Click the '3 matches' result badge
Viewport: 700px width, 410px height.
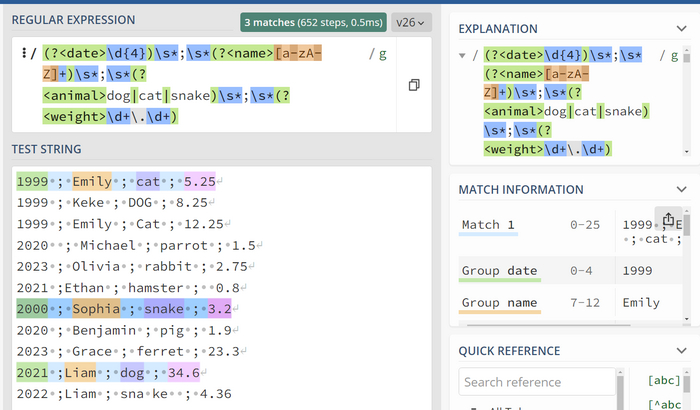(x=312, y=21)
